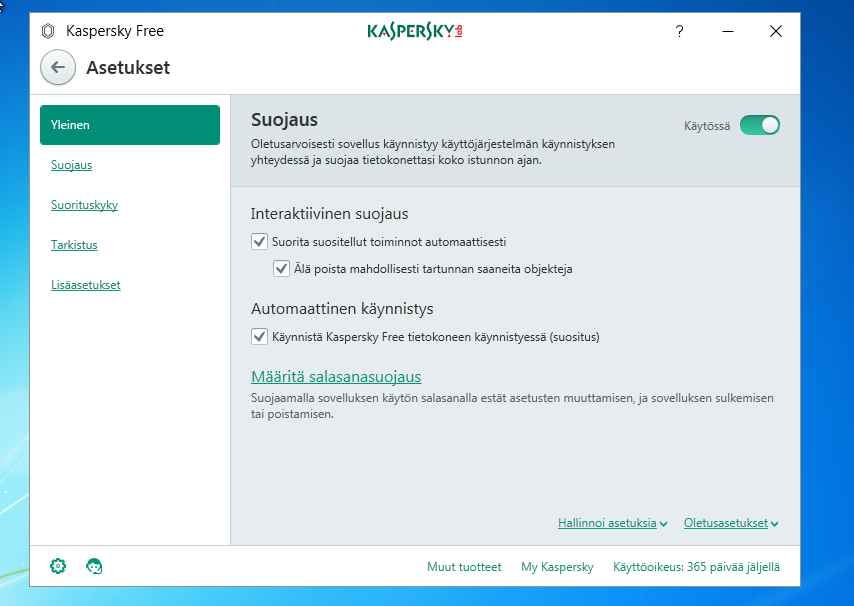Open support via the headset face icon

click(x=94, y=566)
